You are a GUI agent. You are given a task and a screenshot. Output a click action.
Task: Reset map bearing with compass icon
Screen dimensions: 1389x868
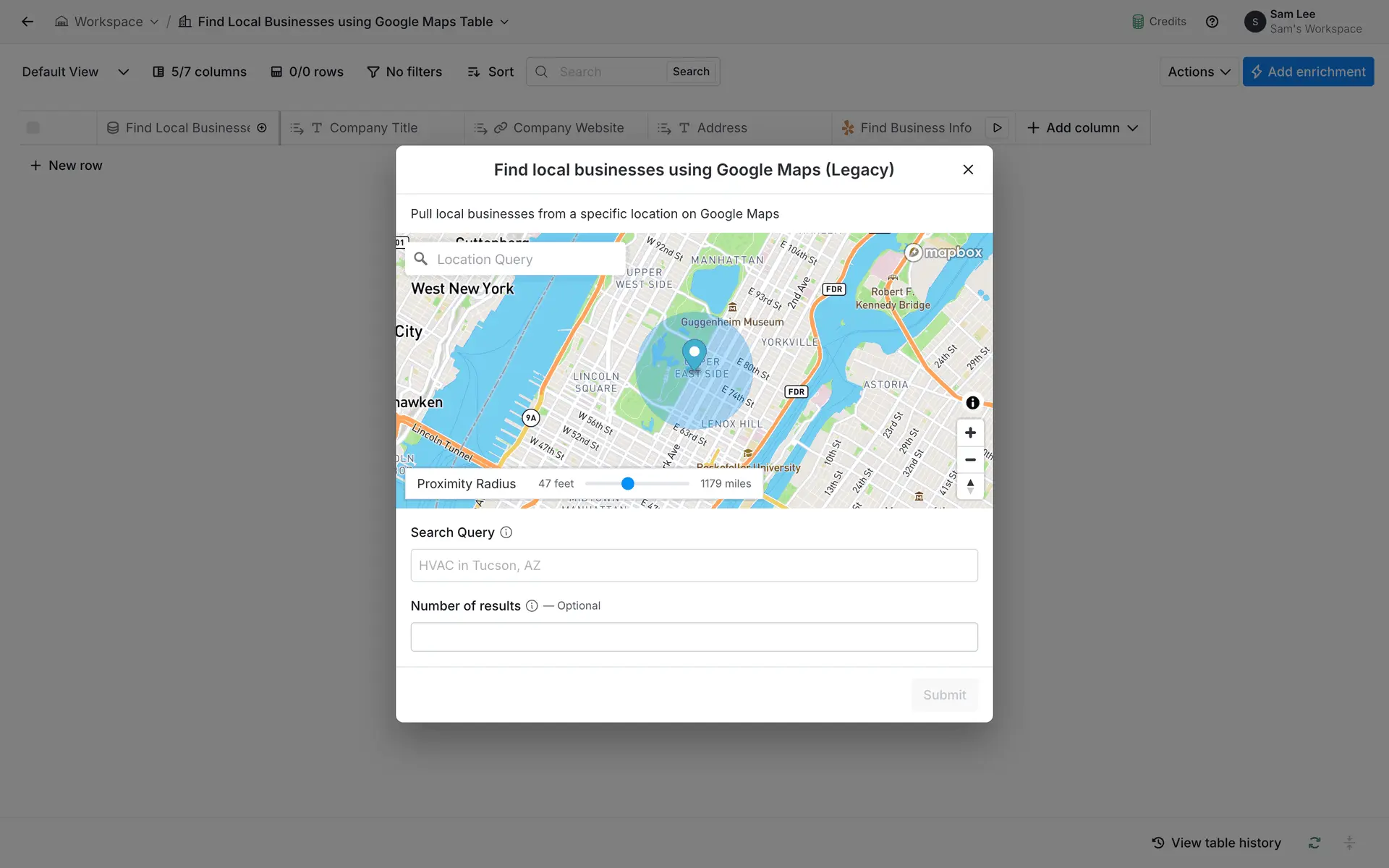pos(970,486)
